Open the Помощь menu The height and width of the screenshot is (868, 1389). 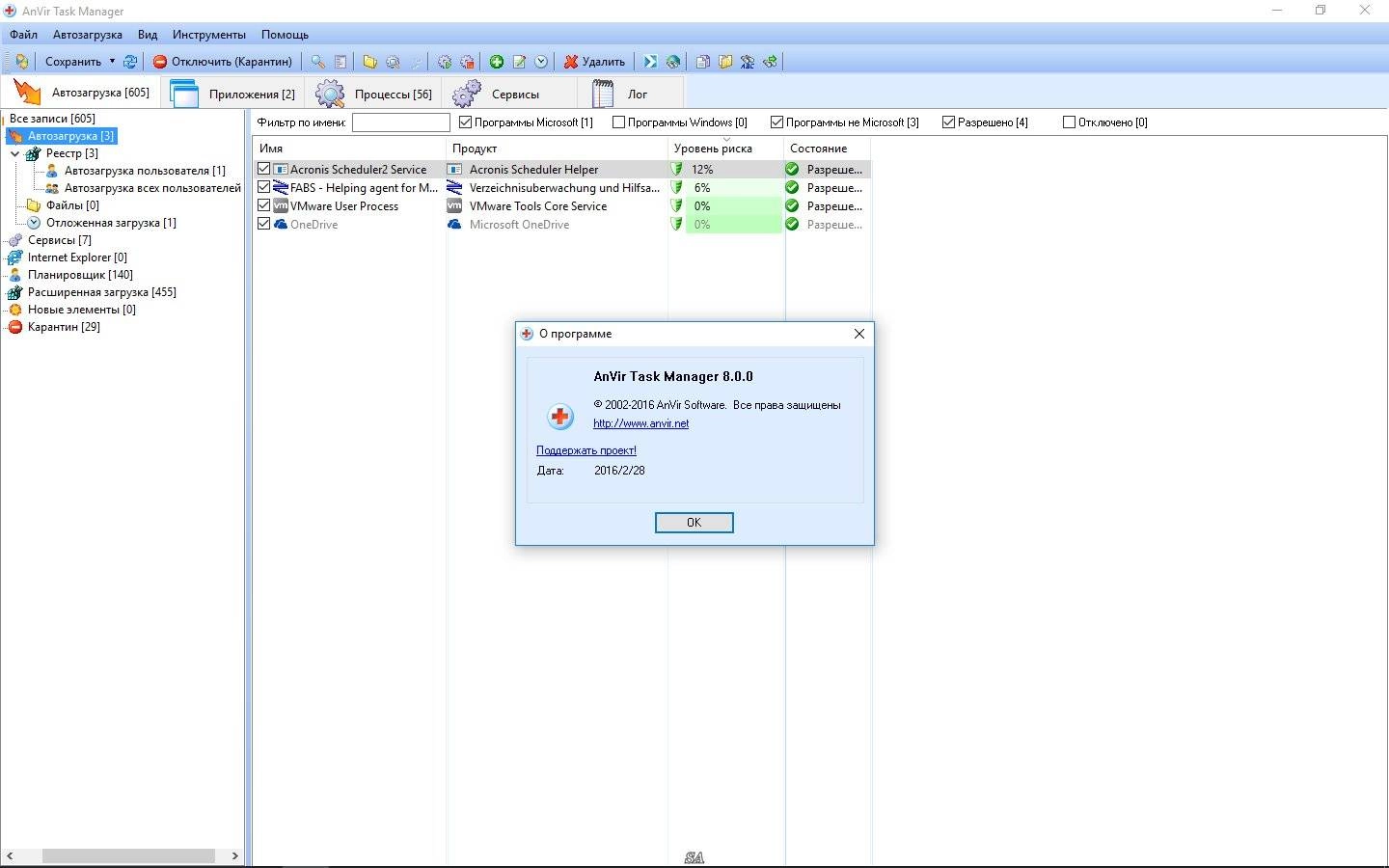pyautogui.click(x=285, y=35)
